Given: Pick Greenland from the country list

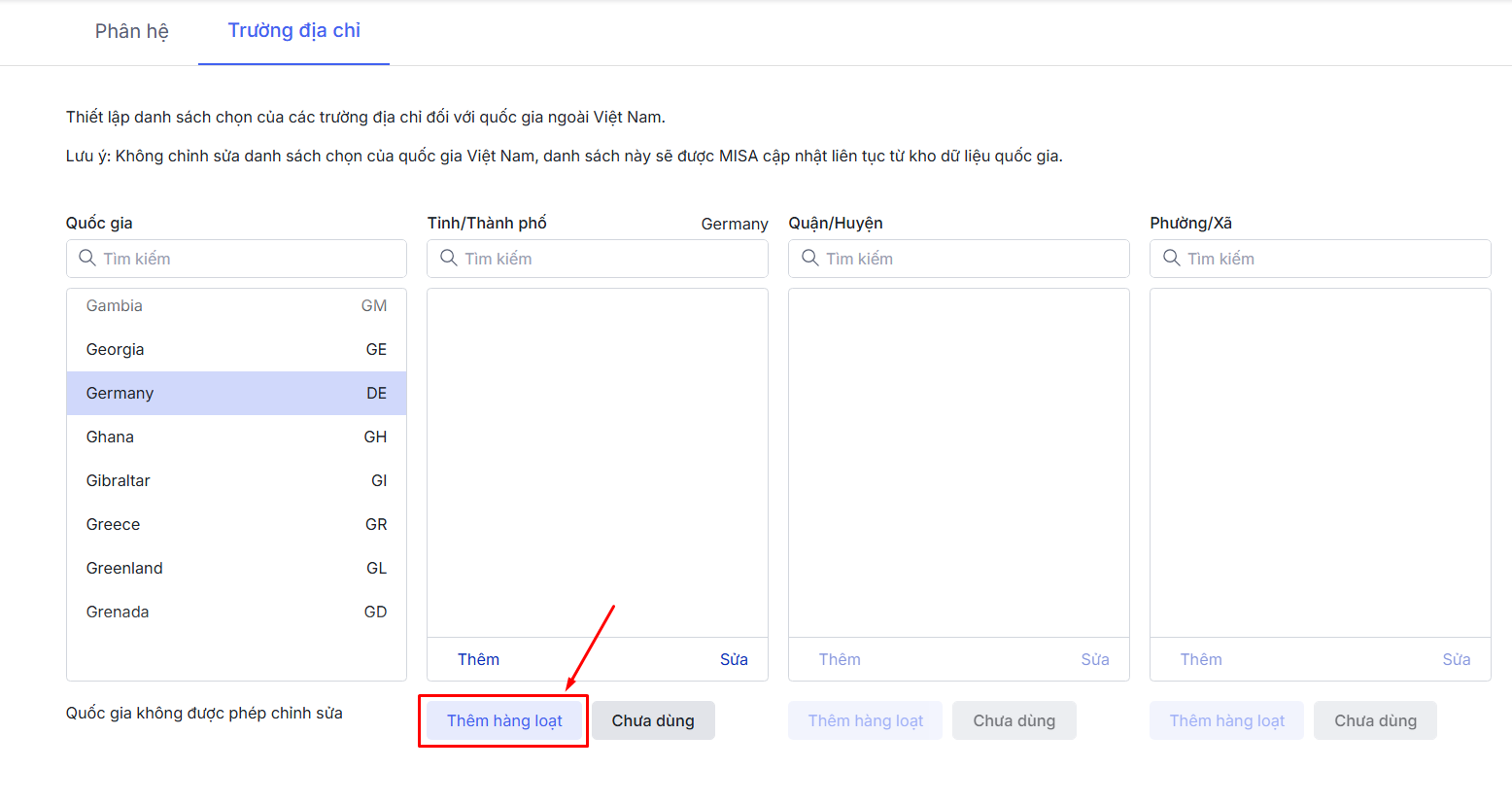Looking at the screenshot, I should coord(236,569).
